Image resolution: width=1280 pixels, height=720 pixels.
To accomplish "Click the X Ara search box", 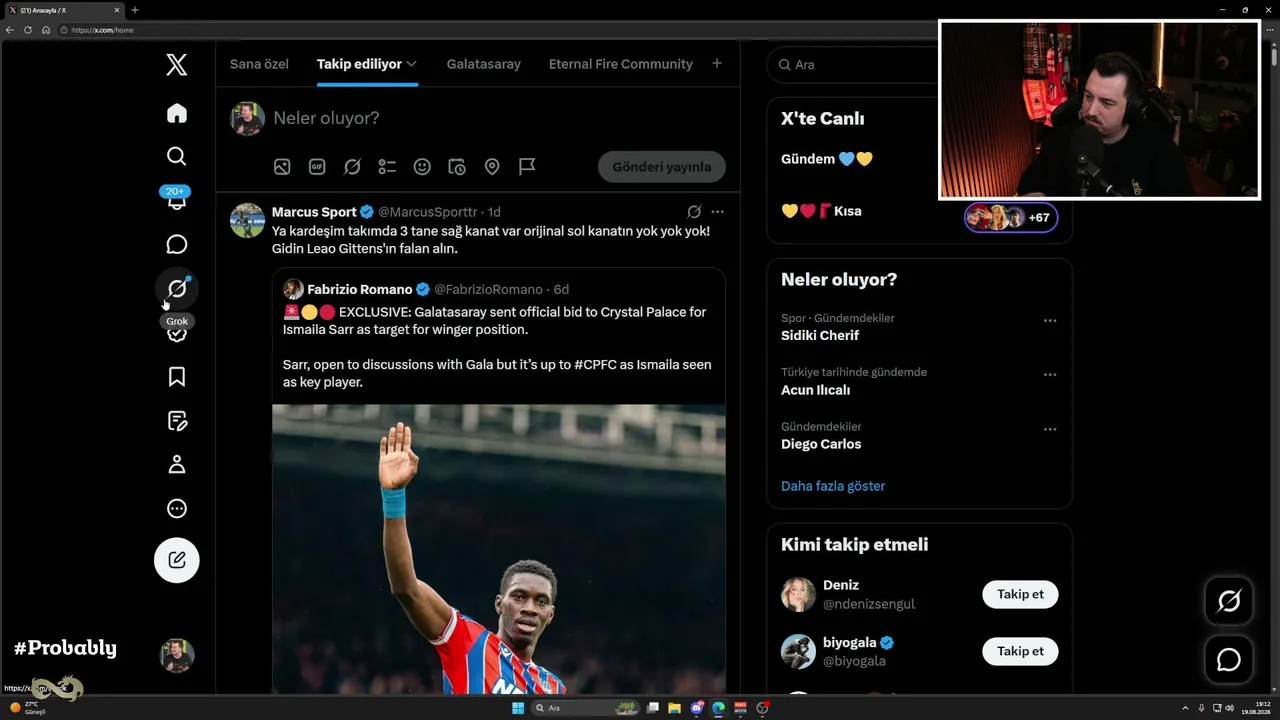I will click(850, 64).
